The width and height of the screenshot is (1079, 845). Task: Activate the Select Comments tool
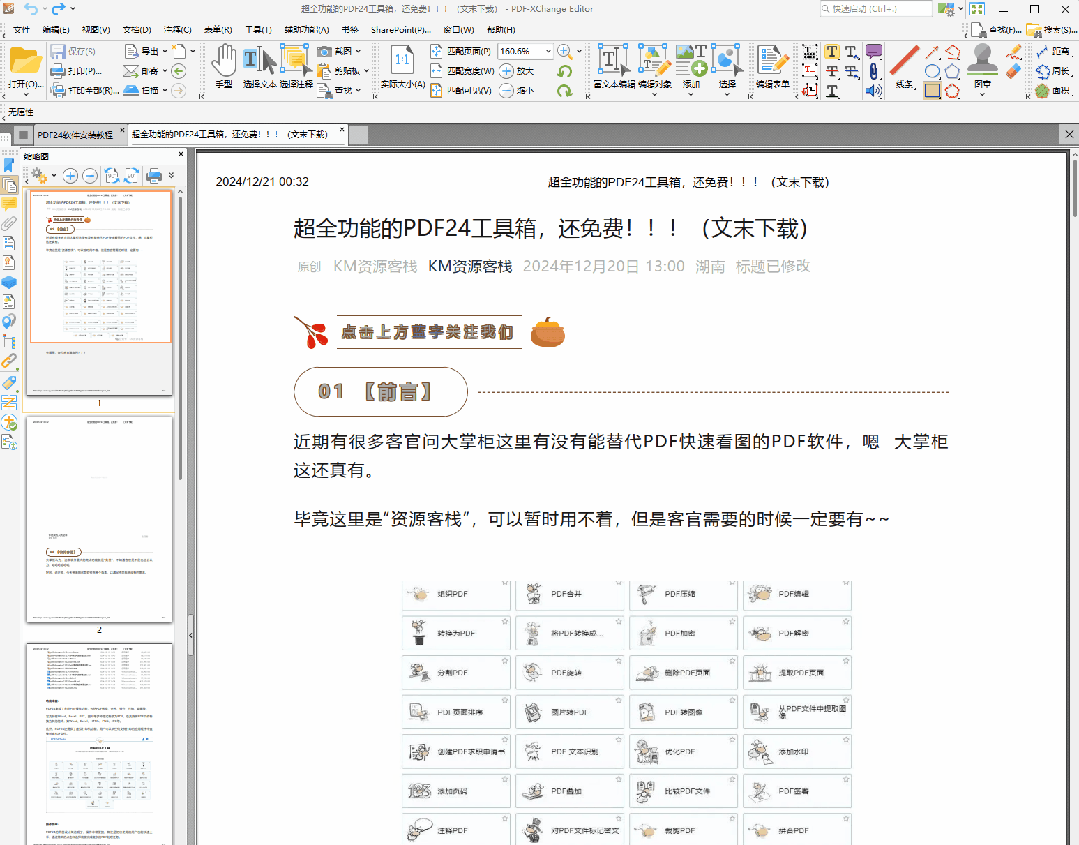click(296, 67)
